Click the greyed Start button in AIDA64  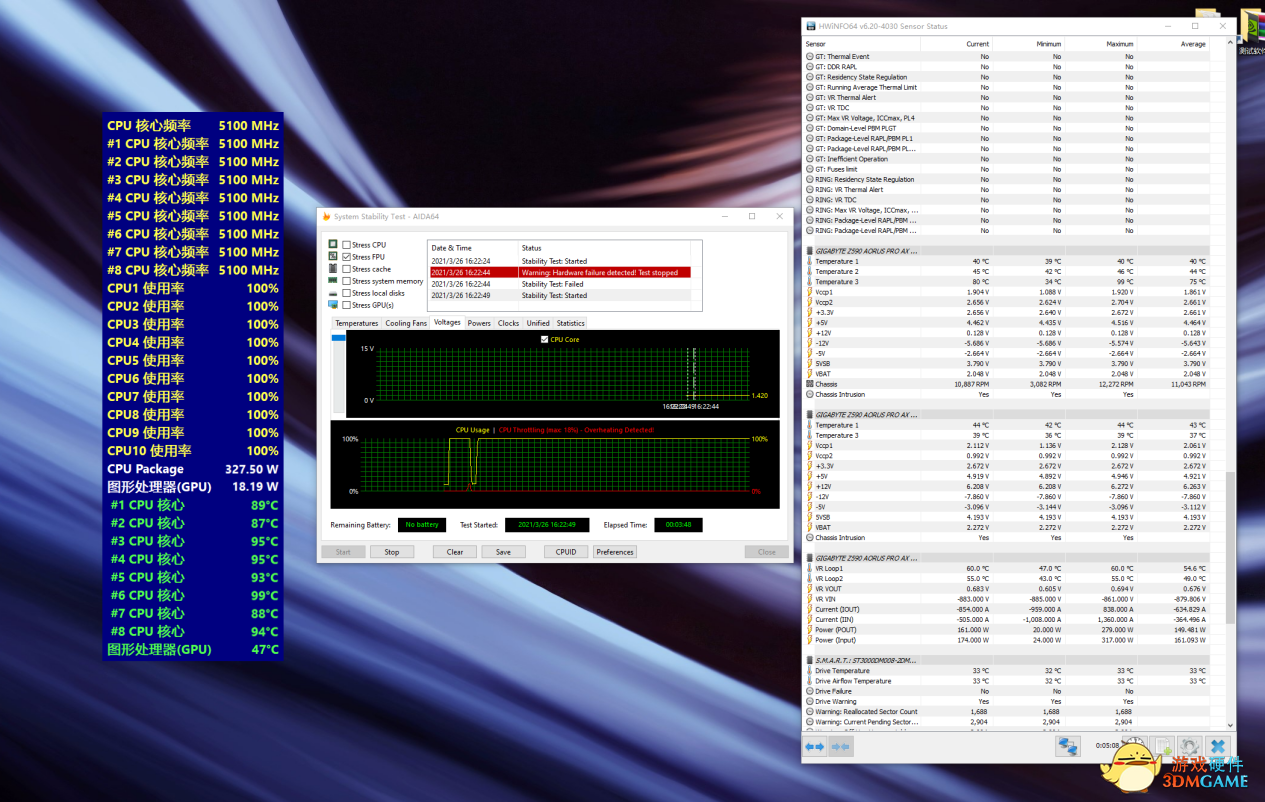click(343, 552)
